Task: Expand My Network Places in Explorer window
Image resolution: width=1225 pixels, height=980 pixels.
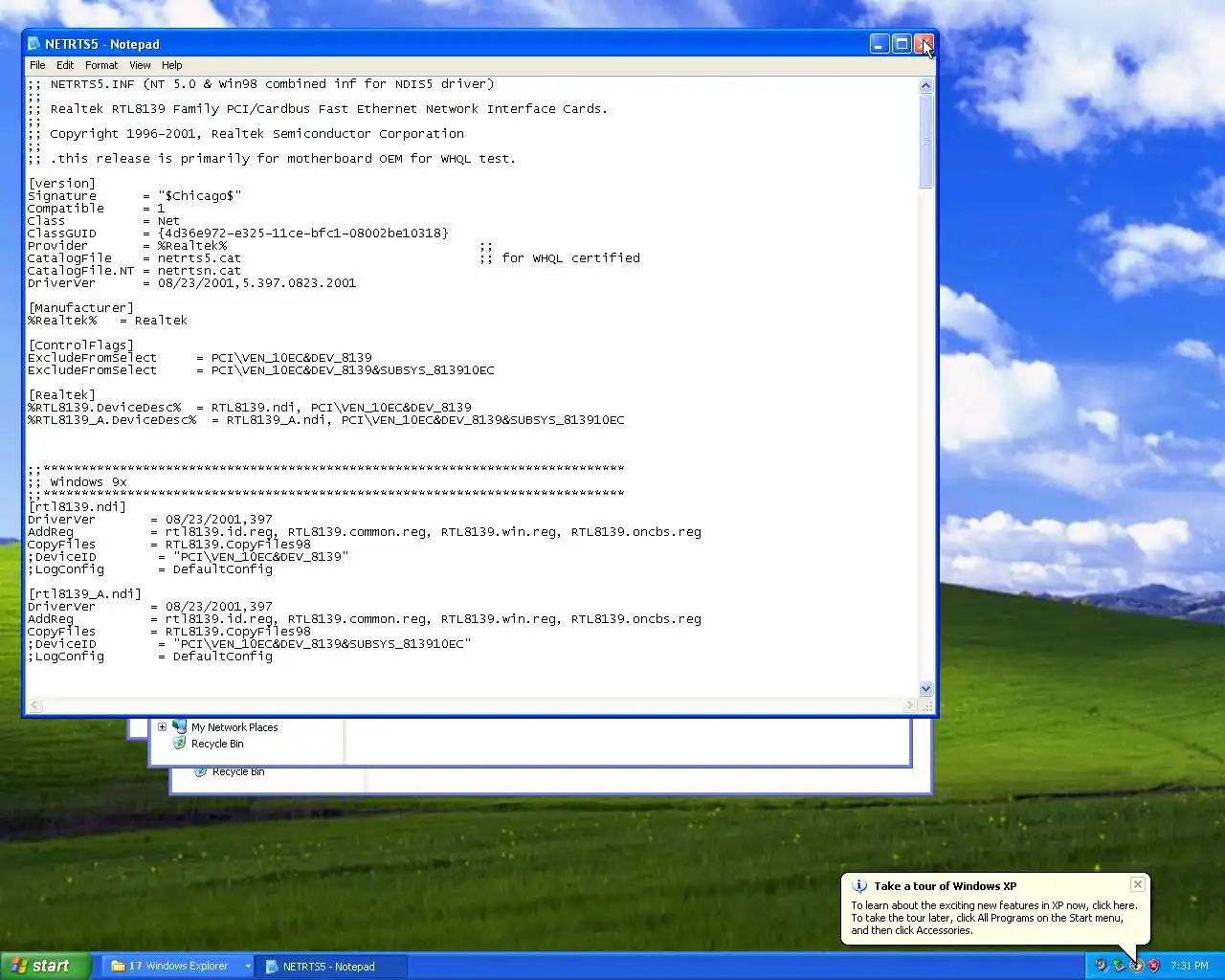Action: pos(163,727)
